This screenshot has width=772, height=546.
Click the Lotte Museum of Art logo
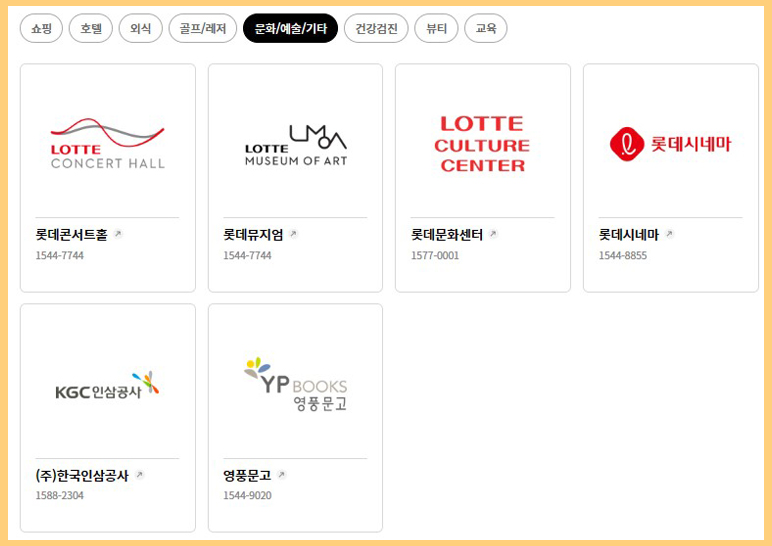click(x=296, y=145)
